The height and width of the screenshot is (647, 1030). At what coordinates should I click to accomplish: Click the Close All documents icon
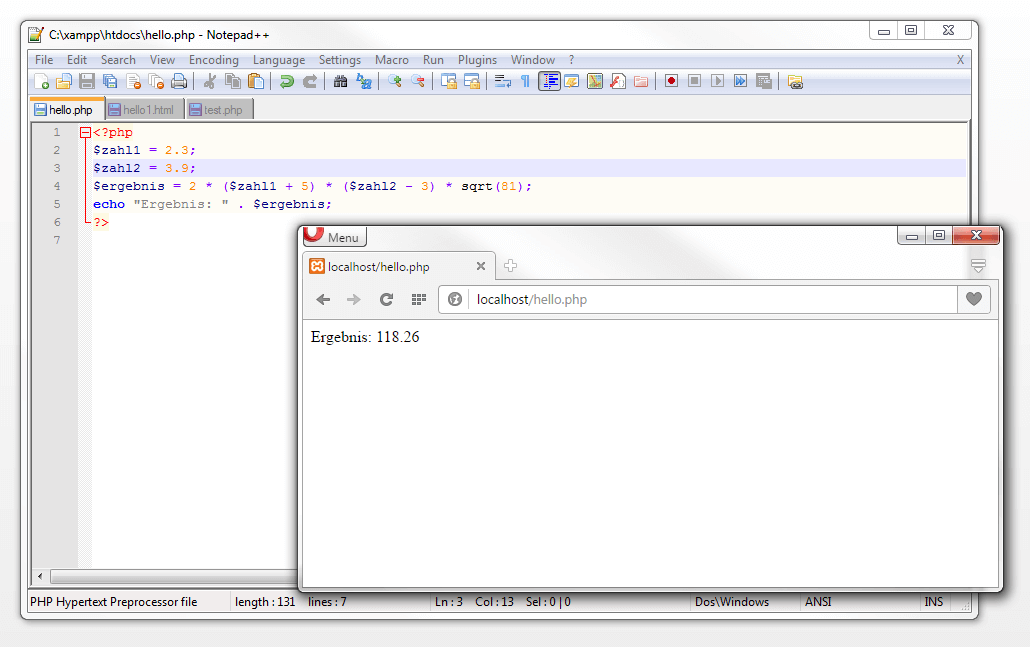(156, 81)
